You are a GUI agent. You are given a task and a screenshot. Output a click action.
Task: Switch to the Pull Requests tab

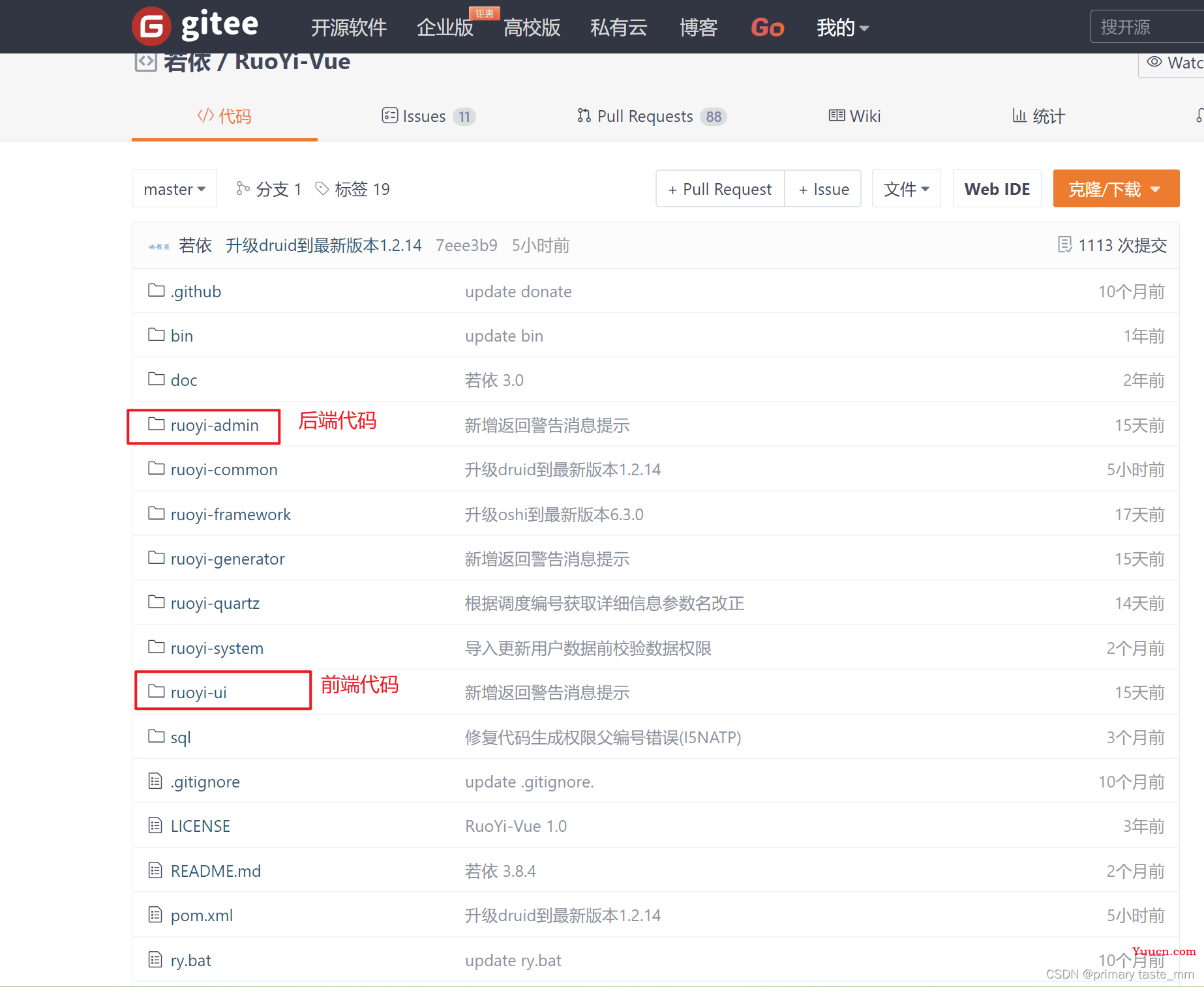click(x=652, y=116)
